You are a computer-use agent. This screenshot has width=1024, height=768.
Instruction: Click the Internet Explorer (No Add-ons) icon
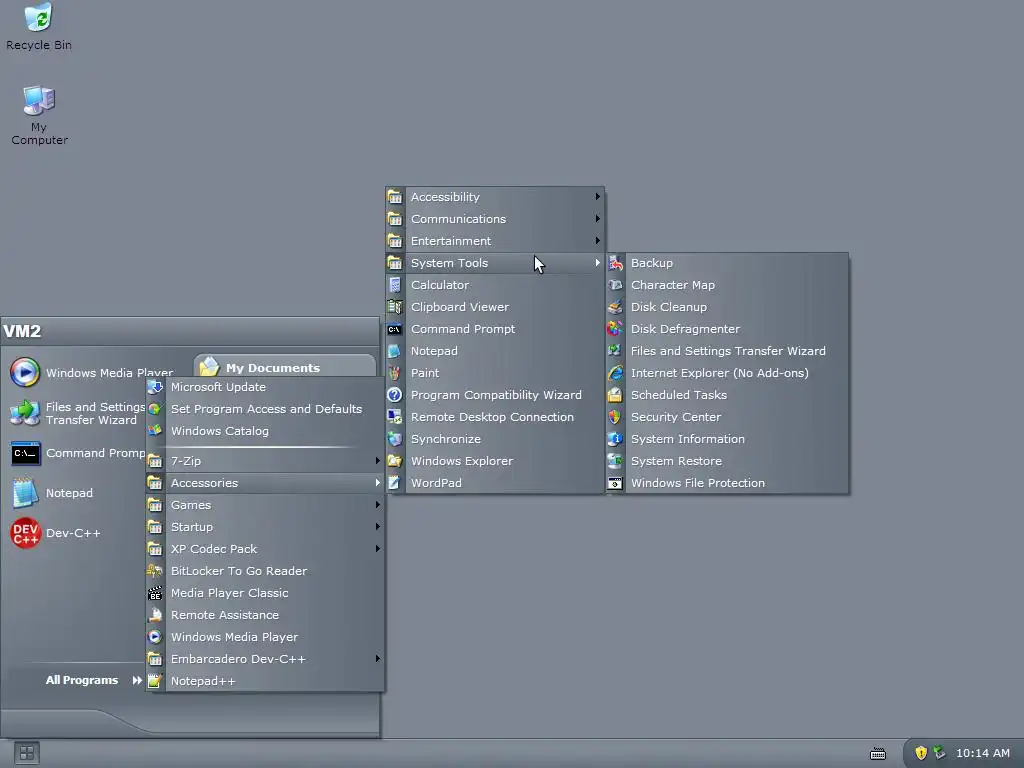click(x=615, y=373)
